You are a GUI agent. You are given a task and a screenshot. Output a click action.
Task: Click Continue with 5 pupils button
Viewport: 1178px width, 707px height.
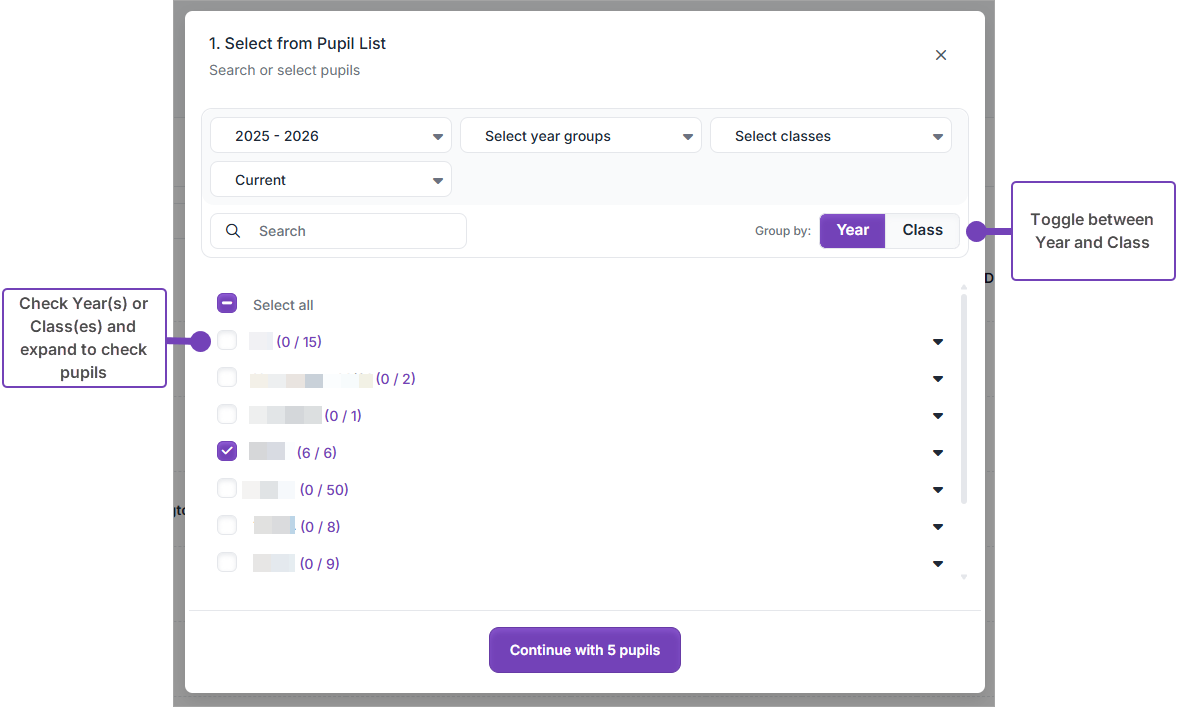coord(584,650)
